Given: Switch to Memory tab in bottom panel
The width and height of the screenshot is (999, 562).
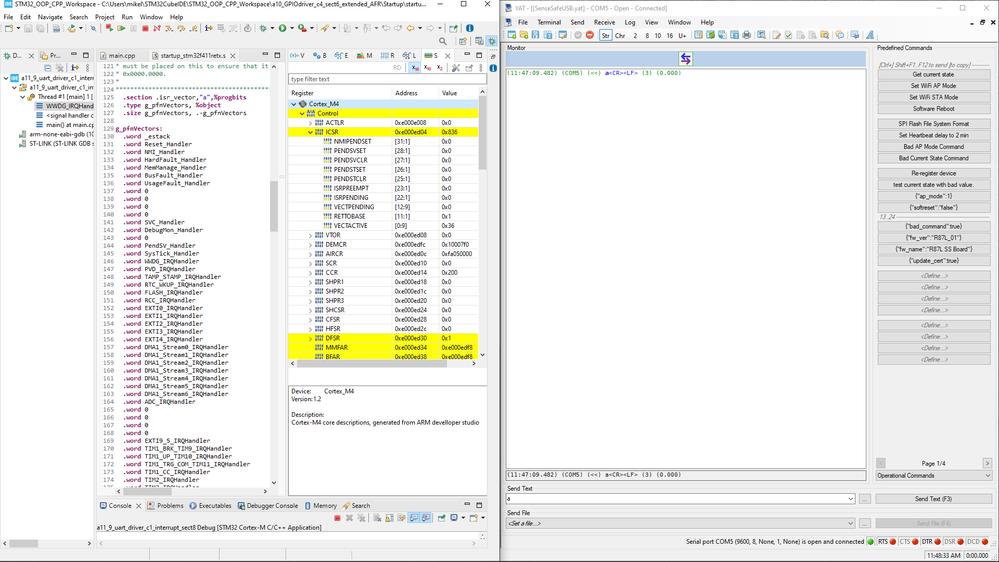Looking at the screenshot, I should point(320,506).
